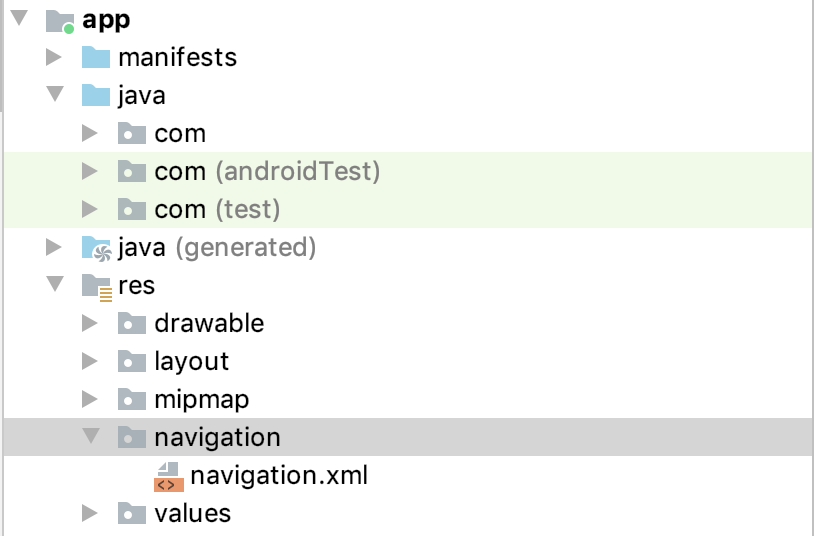This screenshot has width=814, height=536.
Task: Expand the java (generated) folder
Action: click(54, 247)
